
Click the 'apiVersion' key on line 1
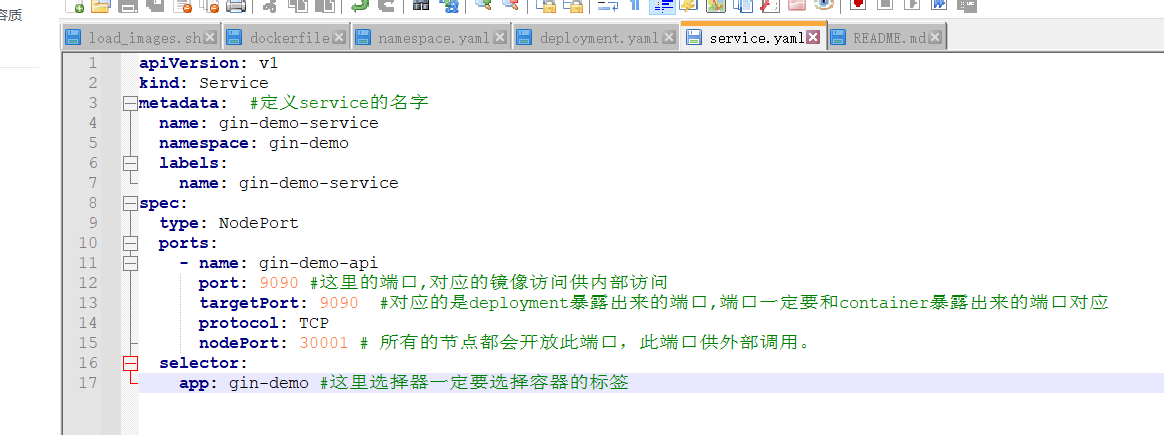click(x=189, y=62)
